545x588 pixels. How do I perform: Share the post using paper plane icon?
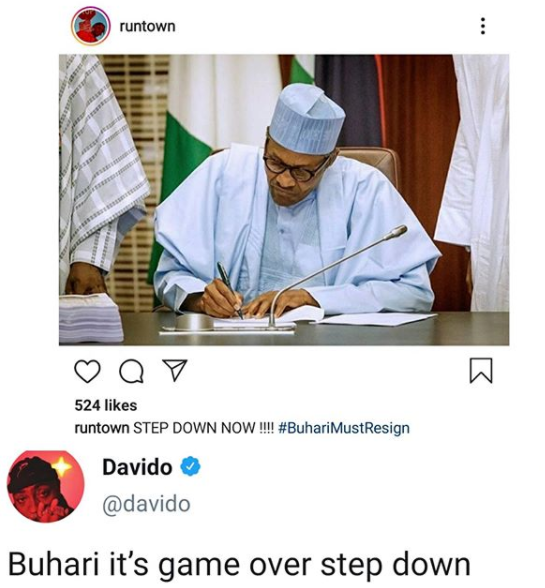point(174,370)
